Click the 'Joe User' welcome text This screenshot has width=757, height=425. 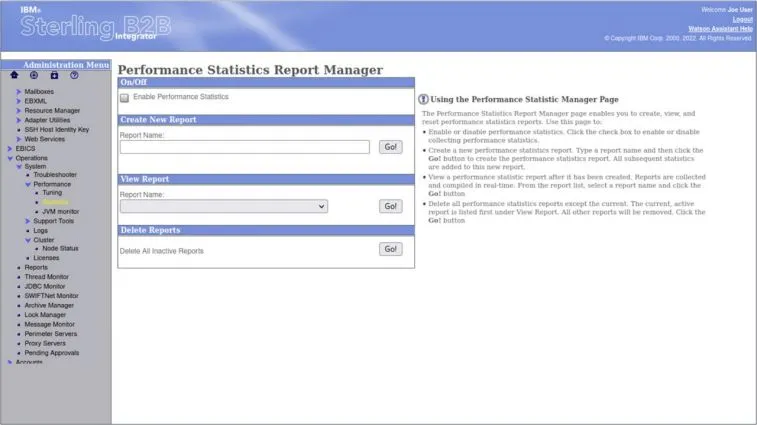[740, 10]
